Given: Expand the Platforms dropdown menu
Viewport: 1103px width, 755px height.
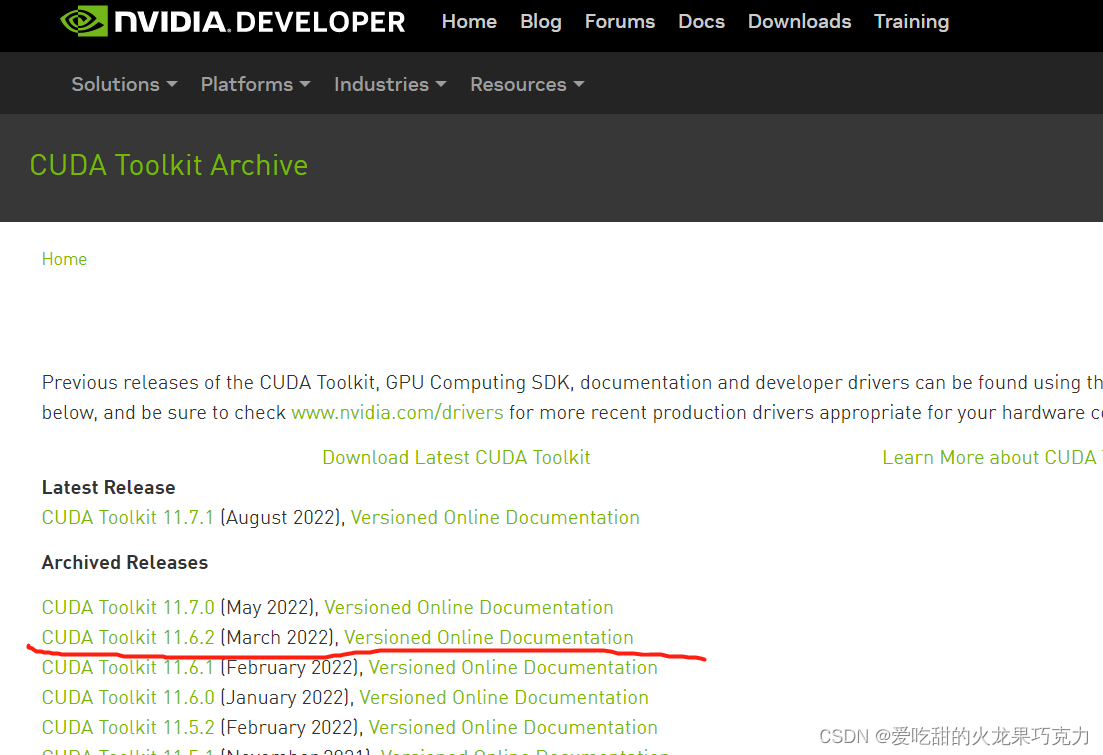Looking at the screenshot, I should 255,84.
